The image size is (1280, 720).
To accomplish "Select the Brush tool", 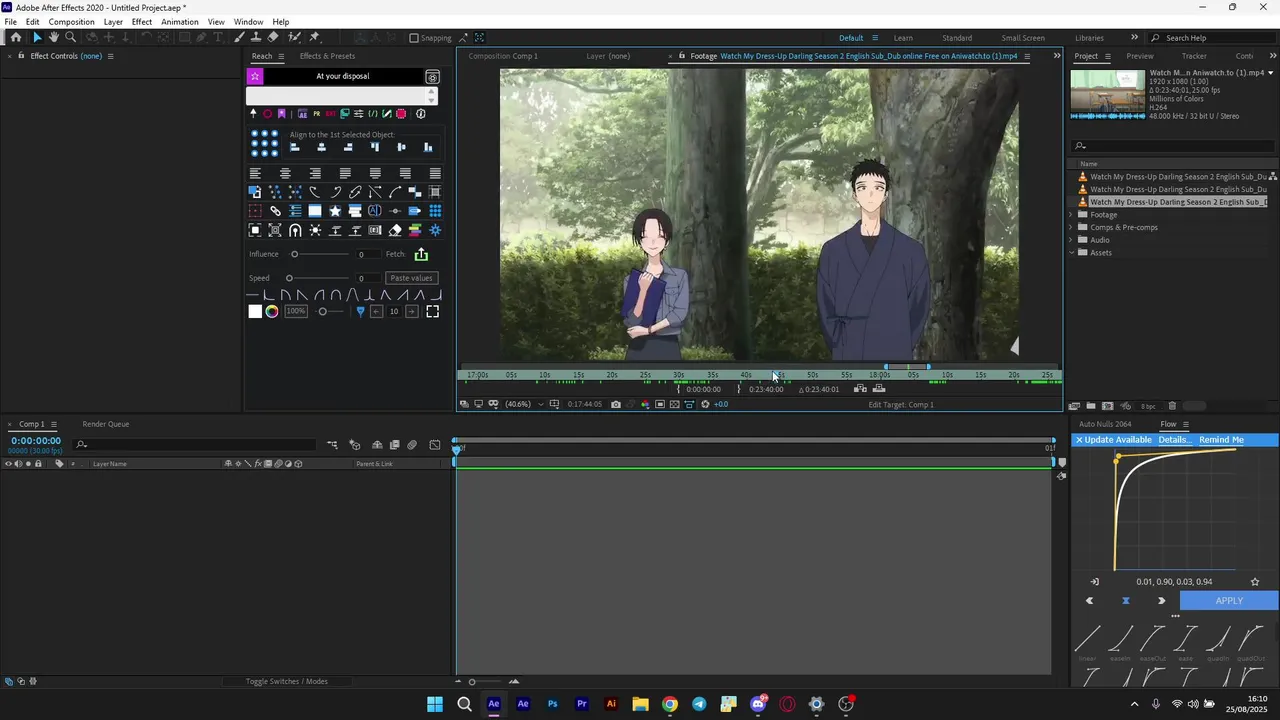I will (239, 37).
